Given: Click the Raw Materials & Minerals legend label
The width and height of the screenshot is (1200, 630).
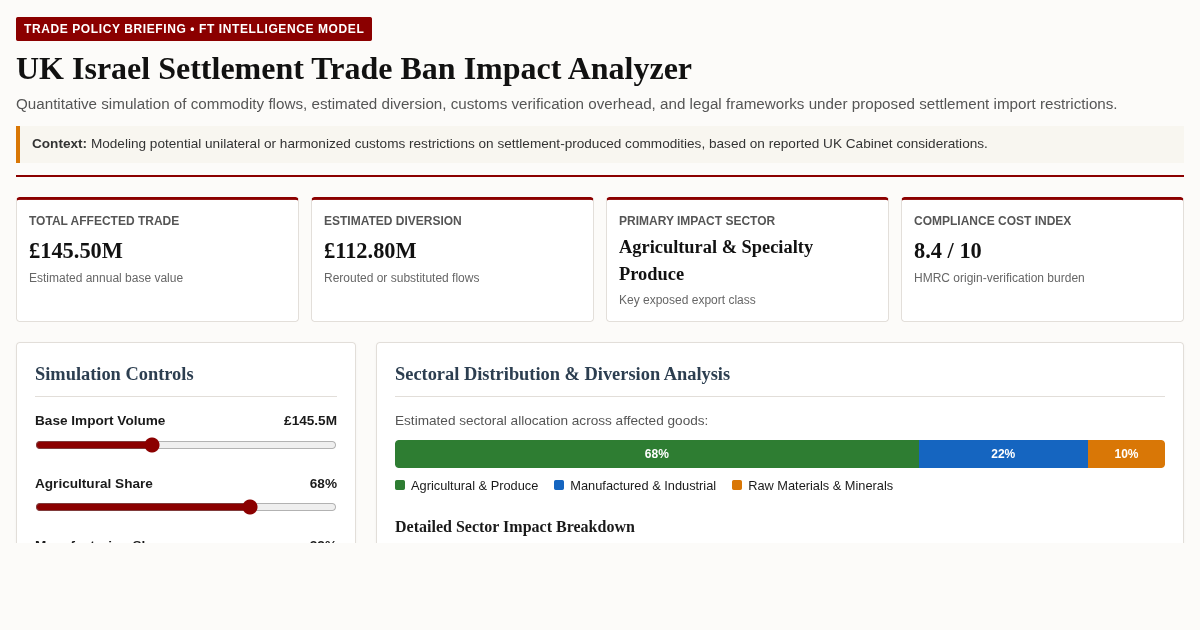Looking at the screenshot, I should [820, 486].
